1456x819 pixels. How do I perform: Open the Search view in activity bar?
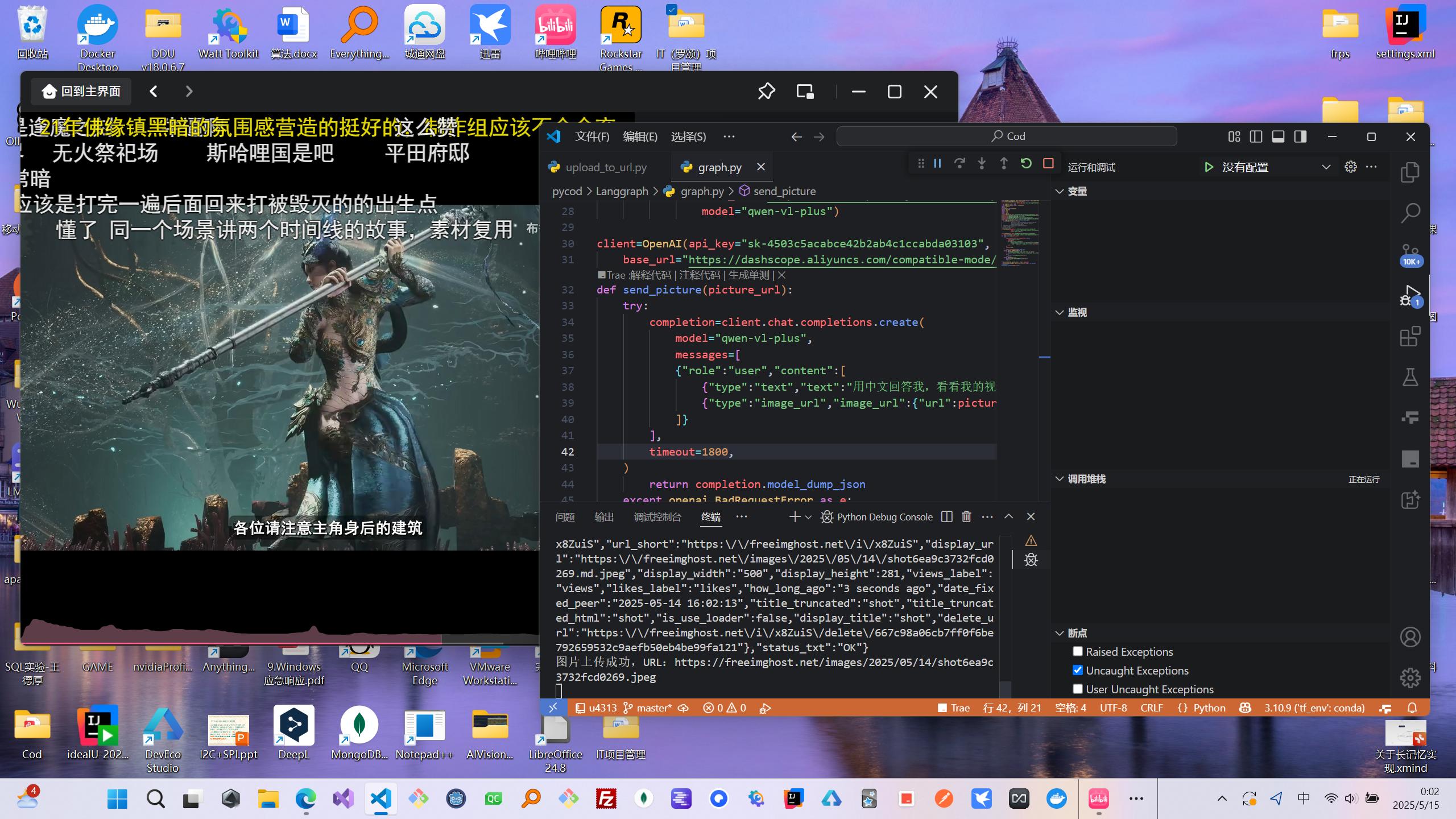1410,213
